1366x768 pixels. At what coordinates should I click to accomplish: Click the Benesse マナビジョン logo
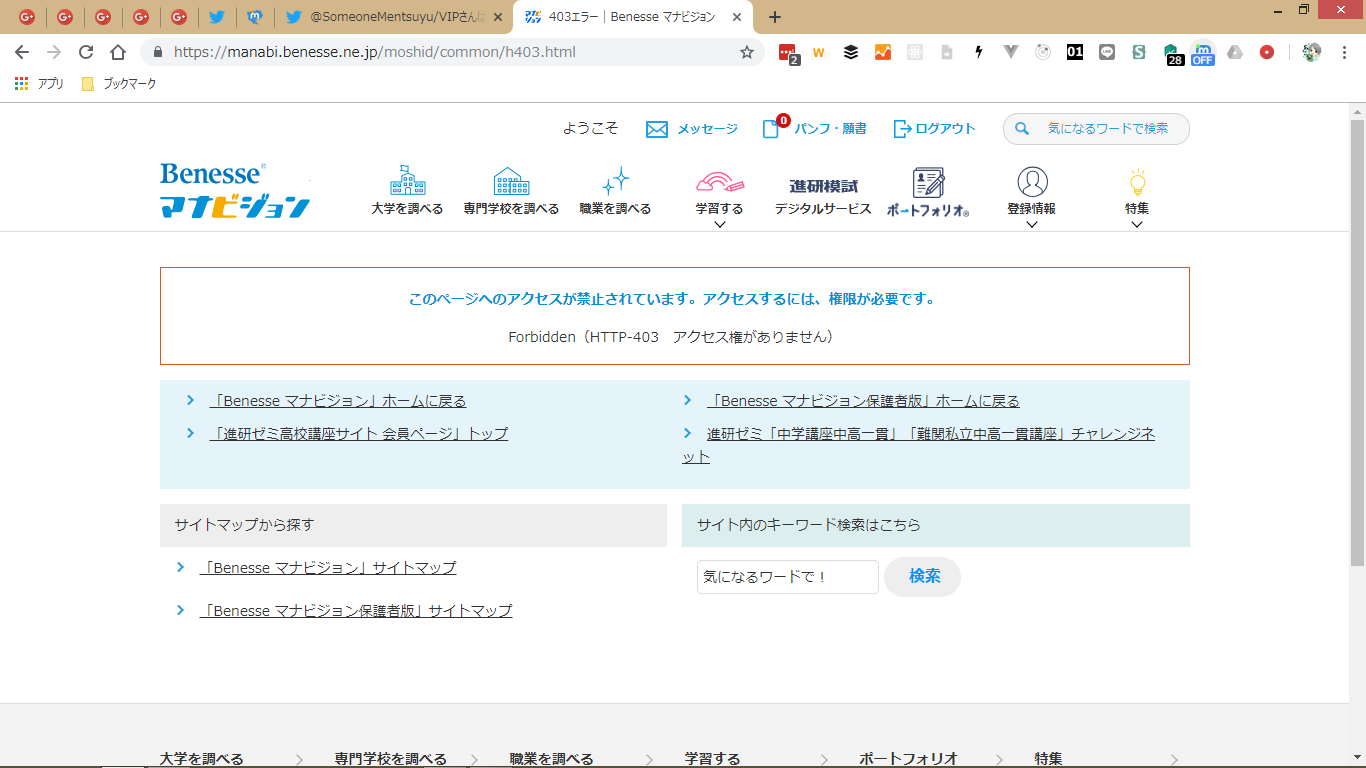tap(235, 190)
